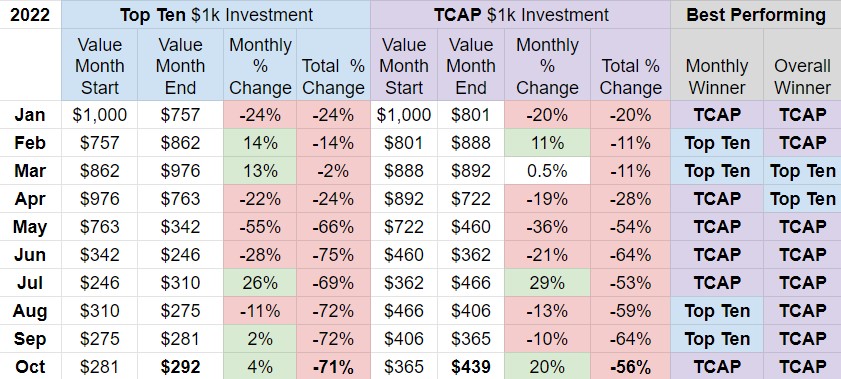The width and height of the screenshot is (841, 379).
Task: Select the 2022 year header cell
Action: [x=31, y=14]
